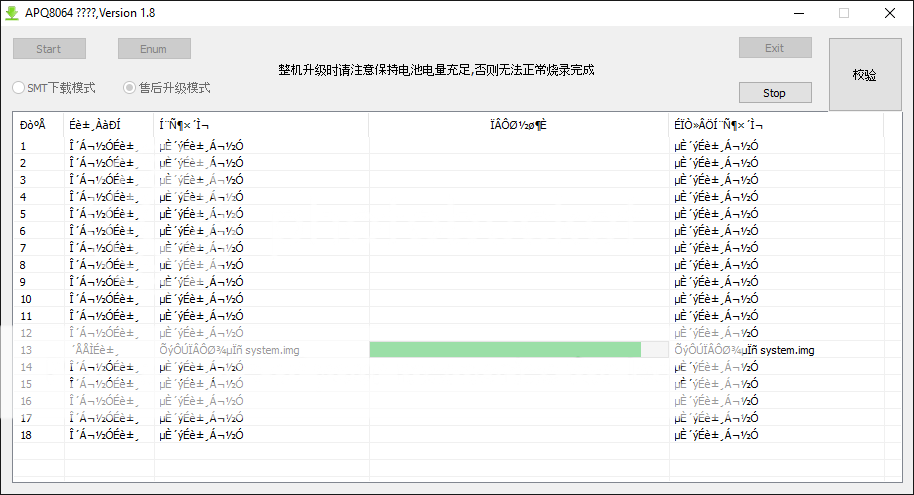Click the system.img status text in last column

[745, 350]
